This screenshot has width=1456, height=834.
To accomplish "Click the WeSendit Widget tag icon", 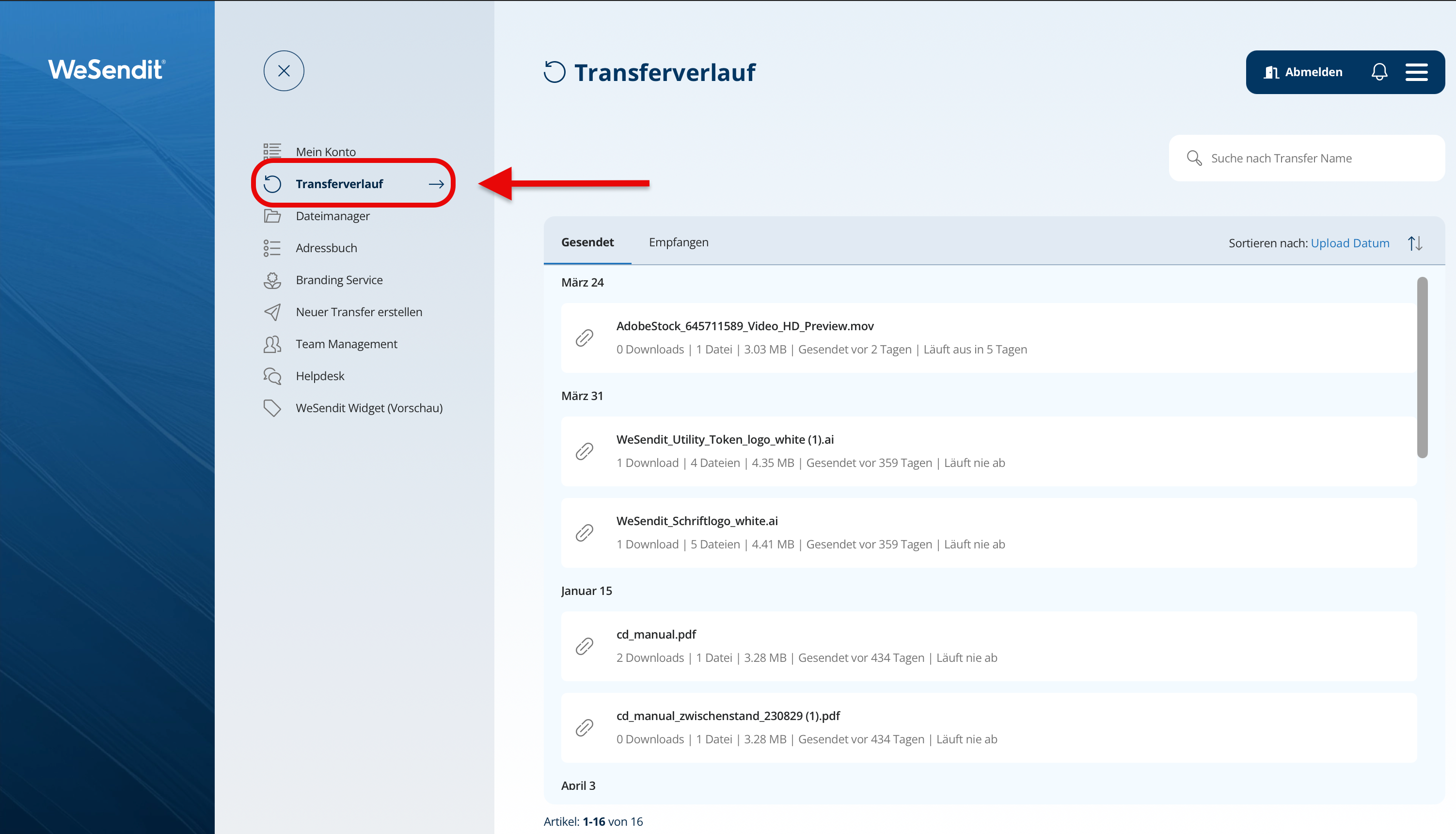I will (272, 408).
